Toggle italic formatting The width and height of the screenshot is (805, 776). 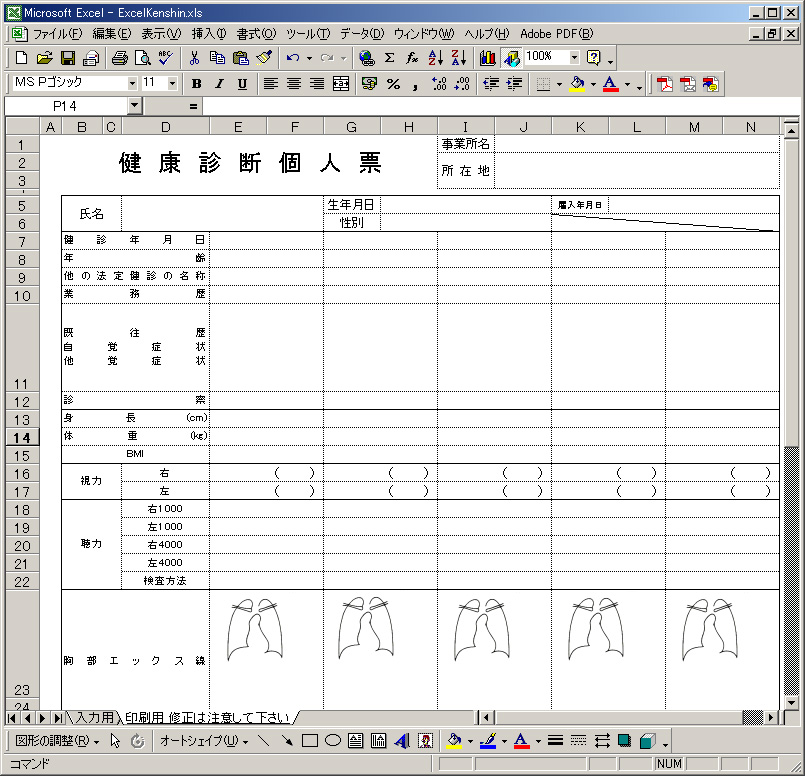[217, 84]
